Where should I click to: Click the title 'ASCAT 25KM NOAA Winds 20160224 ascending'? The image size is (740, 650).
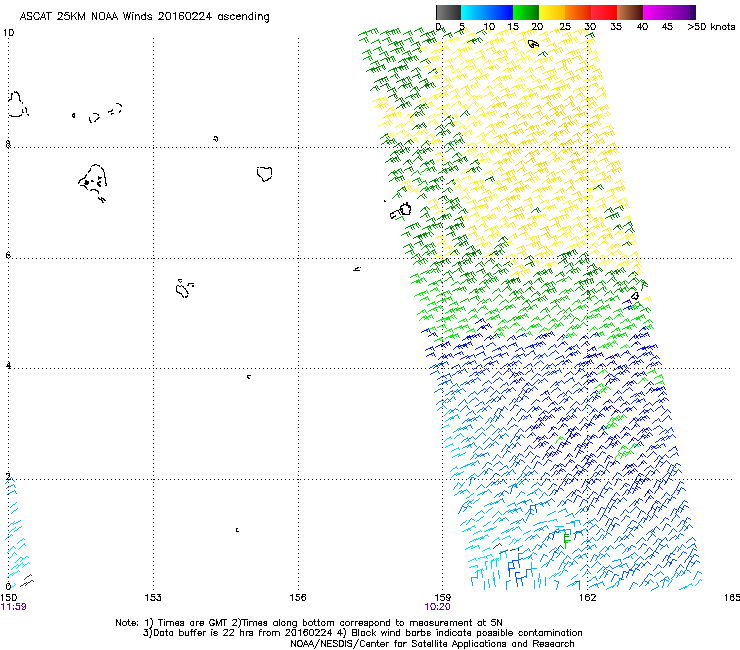(x=144, y=17)
